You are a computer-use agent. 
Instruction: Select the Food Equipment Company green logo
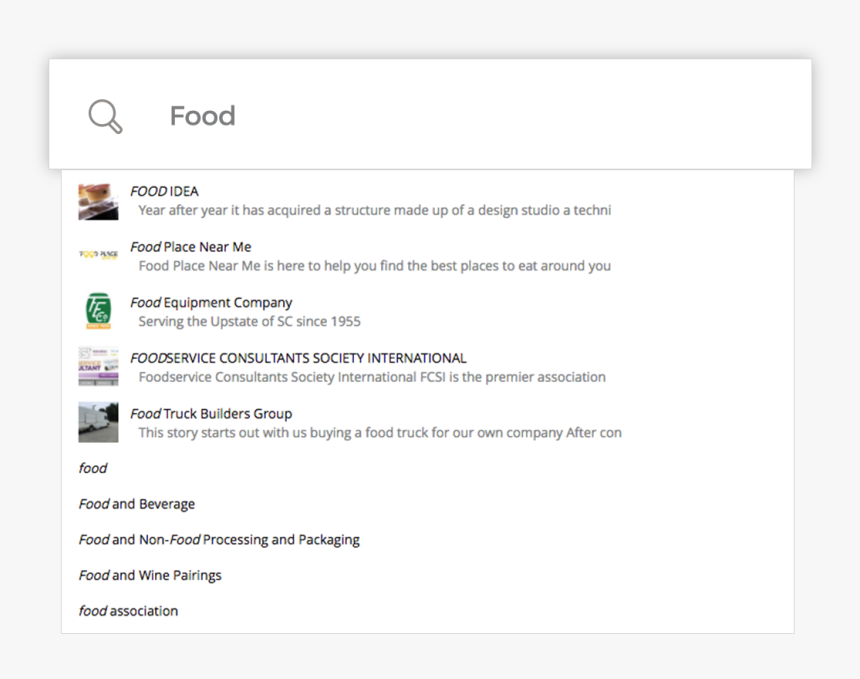[98, 311]
